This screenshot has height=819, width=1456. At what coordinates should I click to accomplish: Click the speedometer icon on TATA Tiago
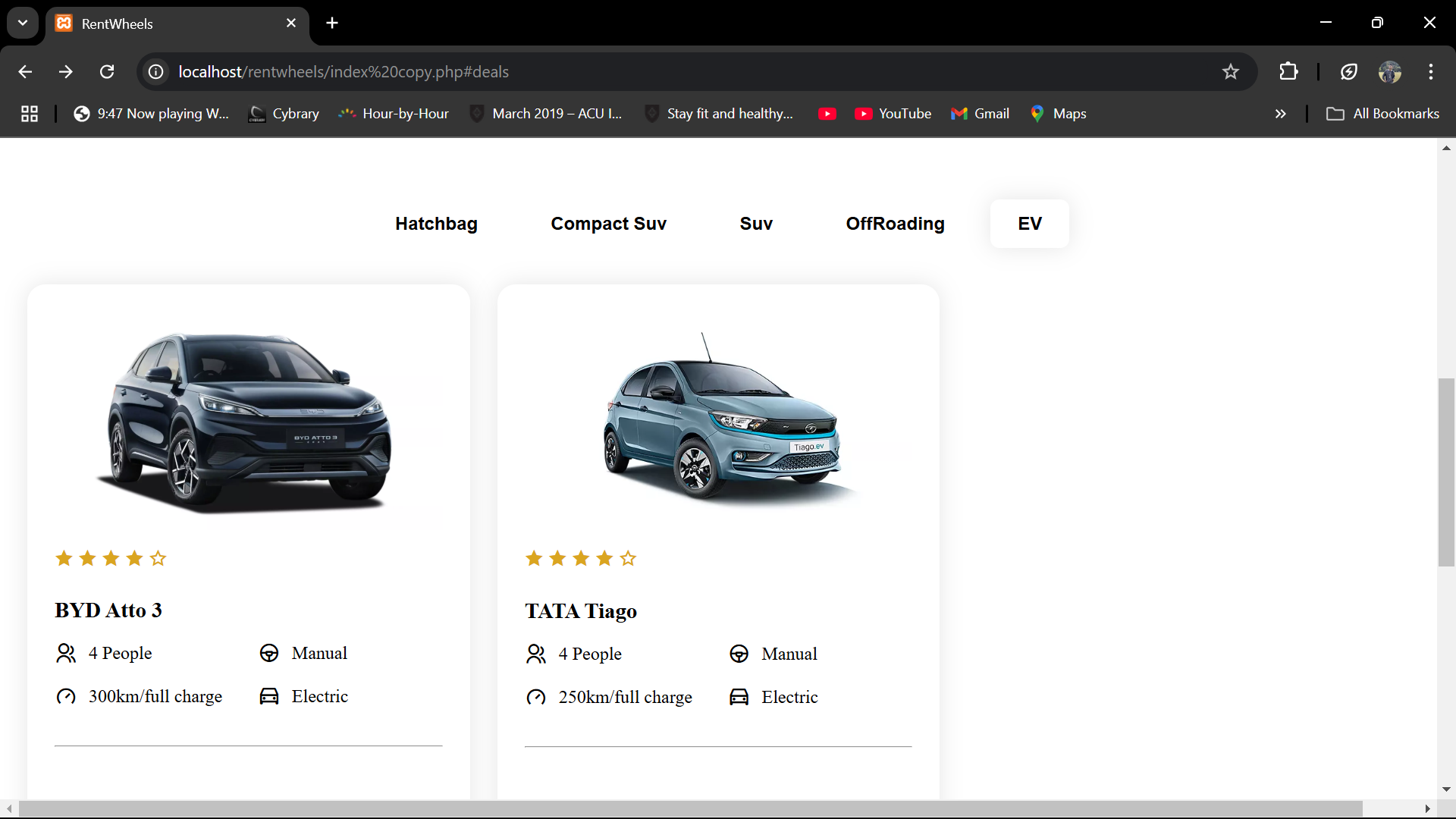(536, 698)
